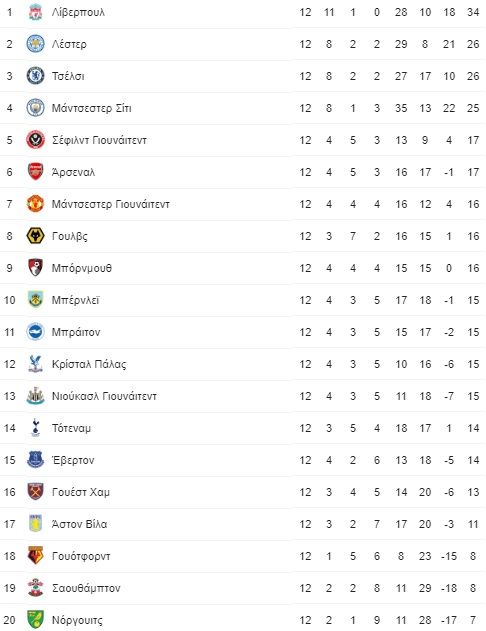
Task: Click the Sheffield United crest icon
Action: (x=35, y=140)
